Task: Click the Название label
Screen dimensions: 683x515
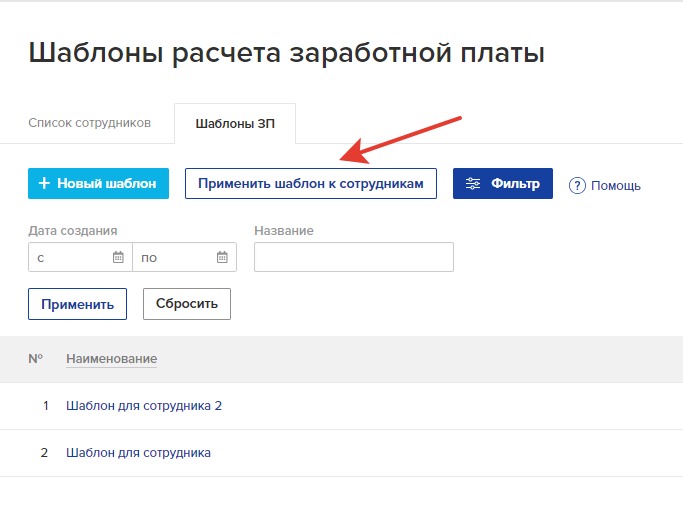Action: pyautogui.click(x=284, y=230)
